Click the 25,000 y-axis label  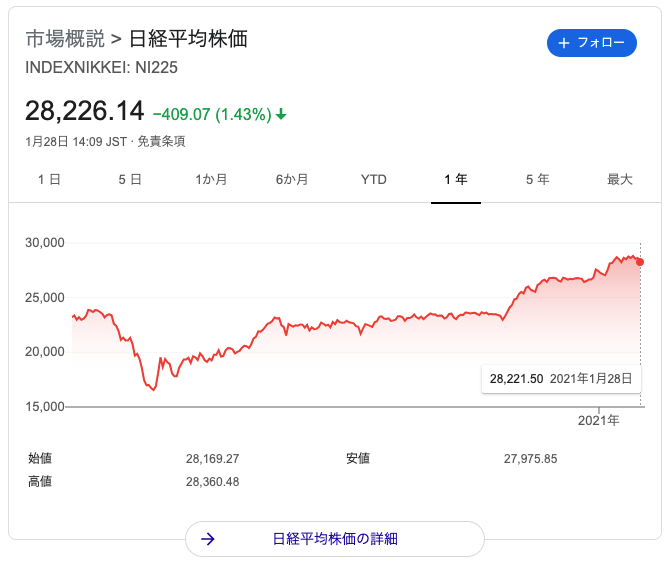[x=45, y=298]
